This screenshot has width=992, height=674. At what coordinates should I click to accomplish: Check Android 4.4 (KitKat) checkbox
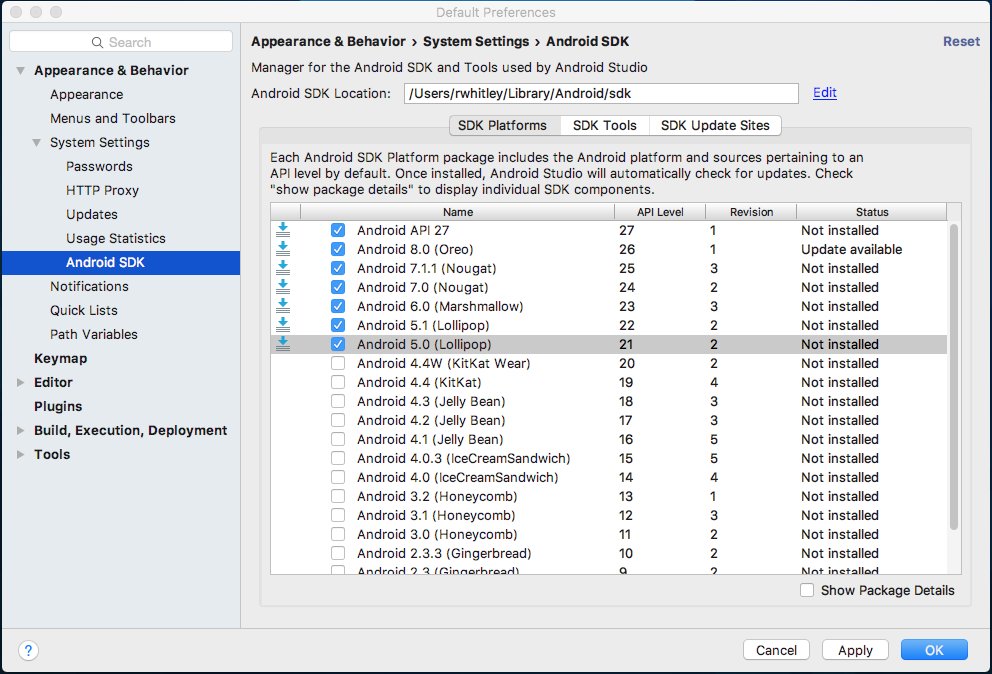point(338,382)
